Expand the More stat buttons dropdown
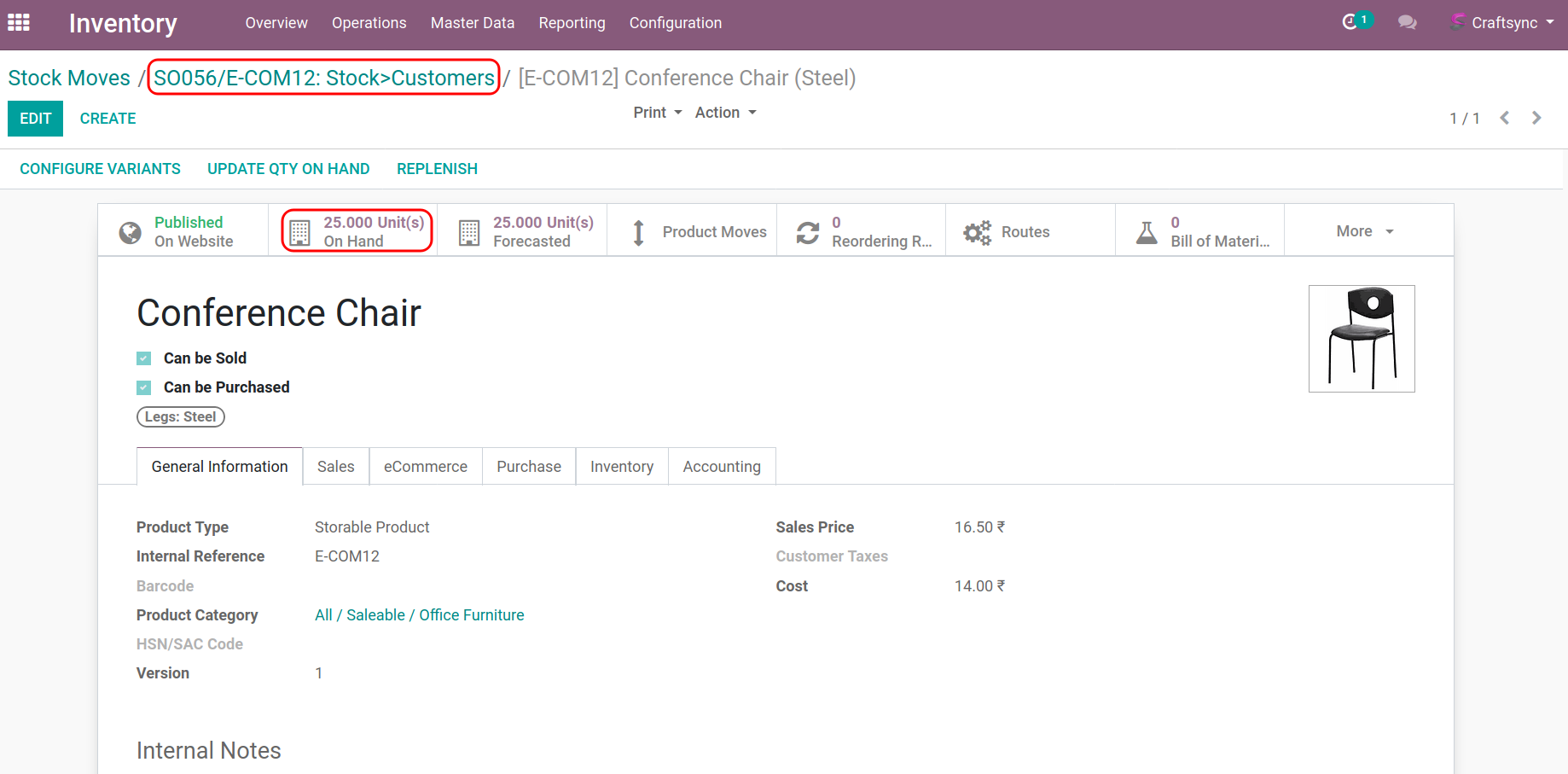This screenshot has width=1568, height=774. [x=1365, y=231]
